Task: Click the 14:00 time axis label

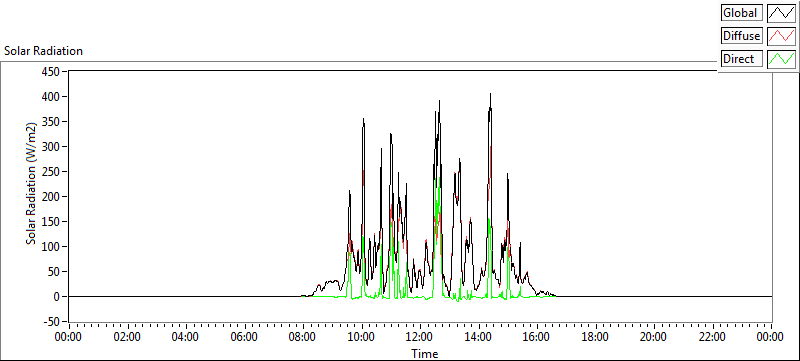Action: tap(478, 337)
